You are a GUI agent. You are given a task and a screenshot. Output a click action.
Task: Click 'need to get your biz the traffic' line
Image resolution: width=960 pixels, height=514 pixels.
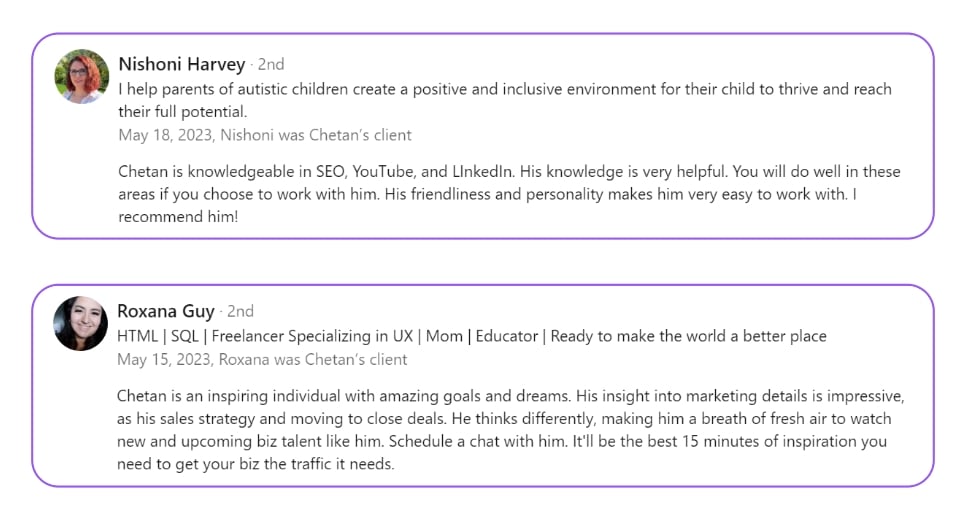pos(256,464)
